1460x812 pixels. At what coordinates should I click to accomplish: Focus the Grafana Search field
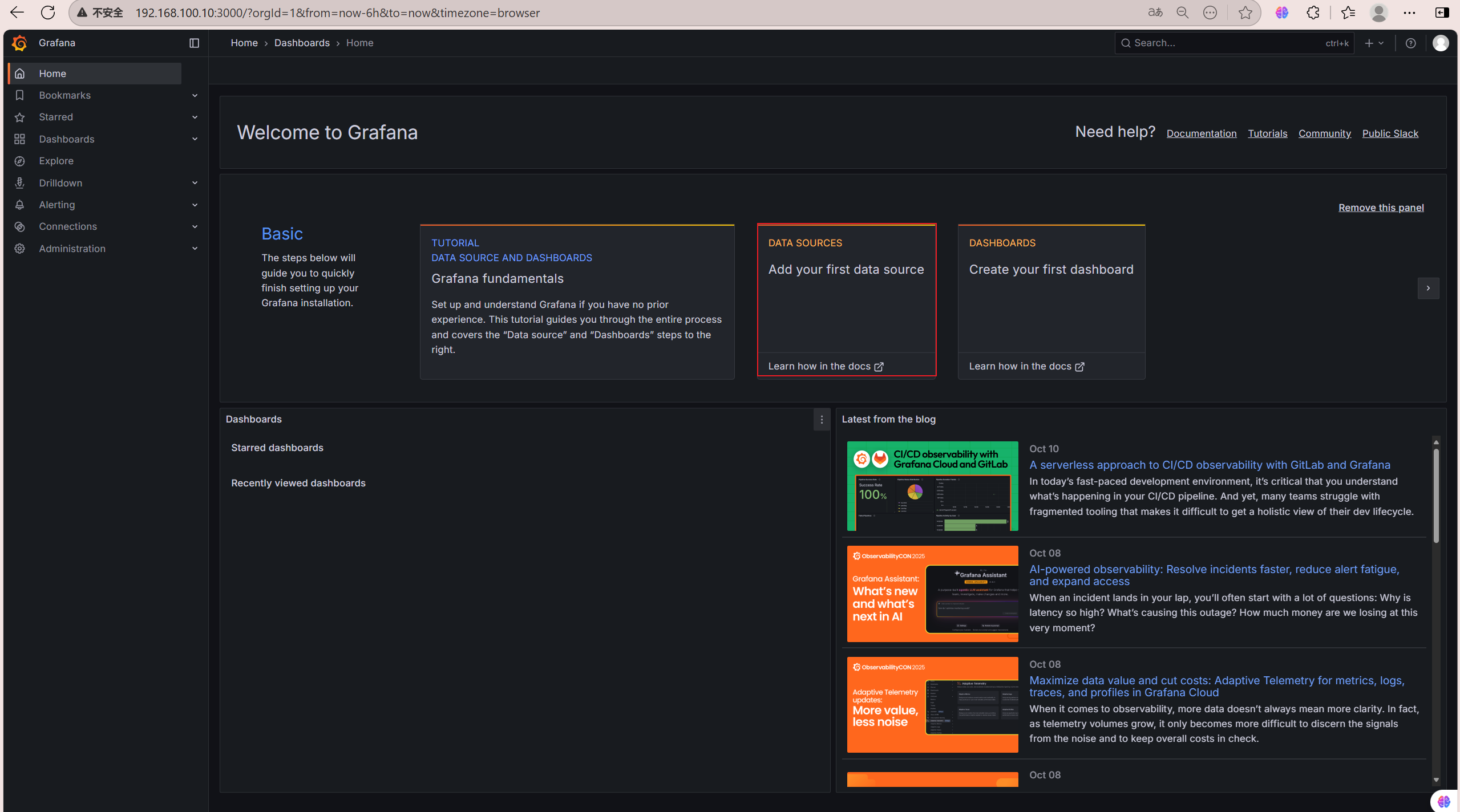(1234, 43)
